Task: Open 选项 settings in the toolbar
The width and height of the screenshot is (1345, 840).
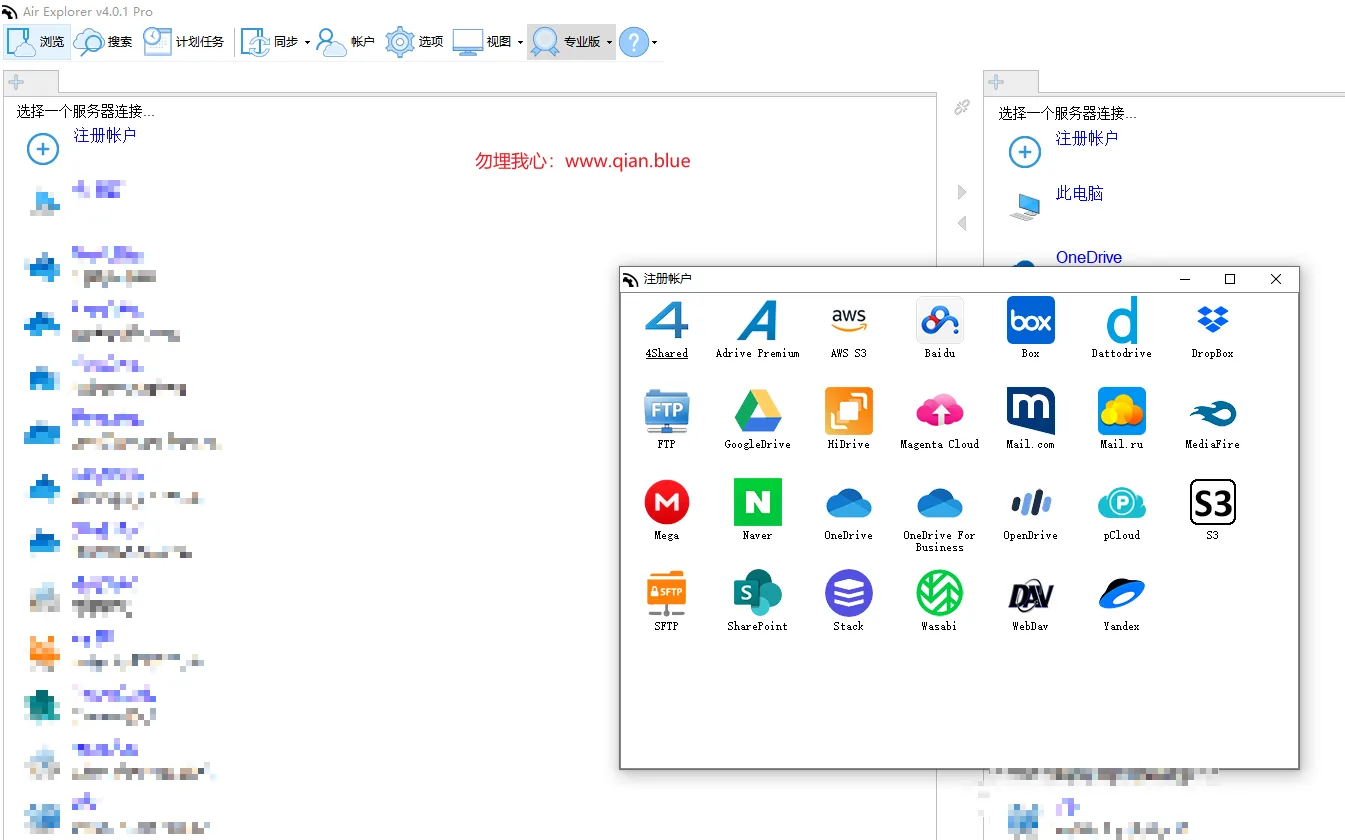Action: 415,42
